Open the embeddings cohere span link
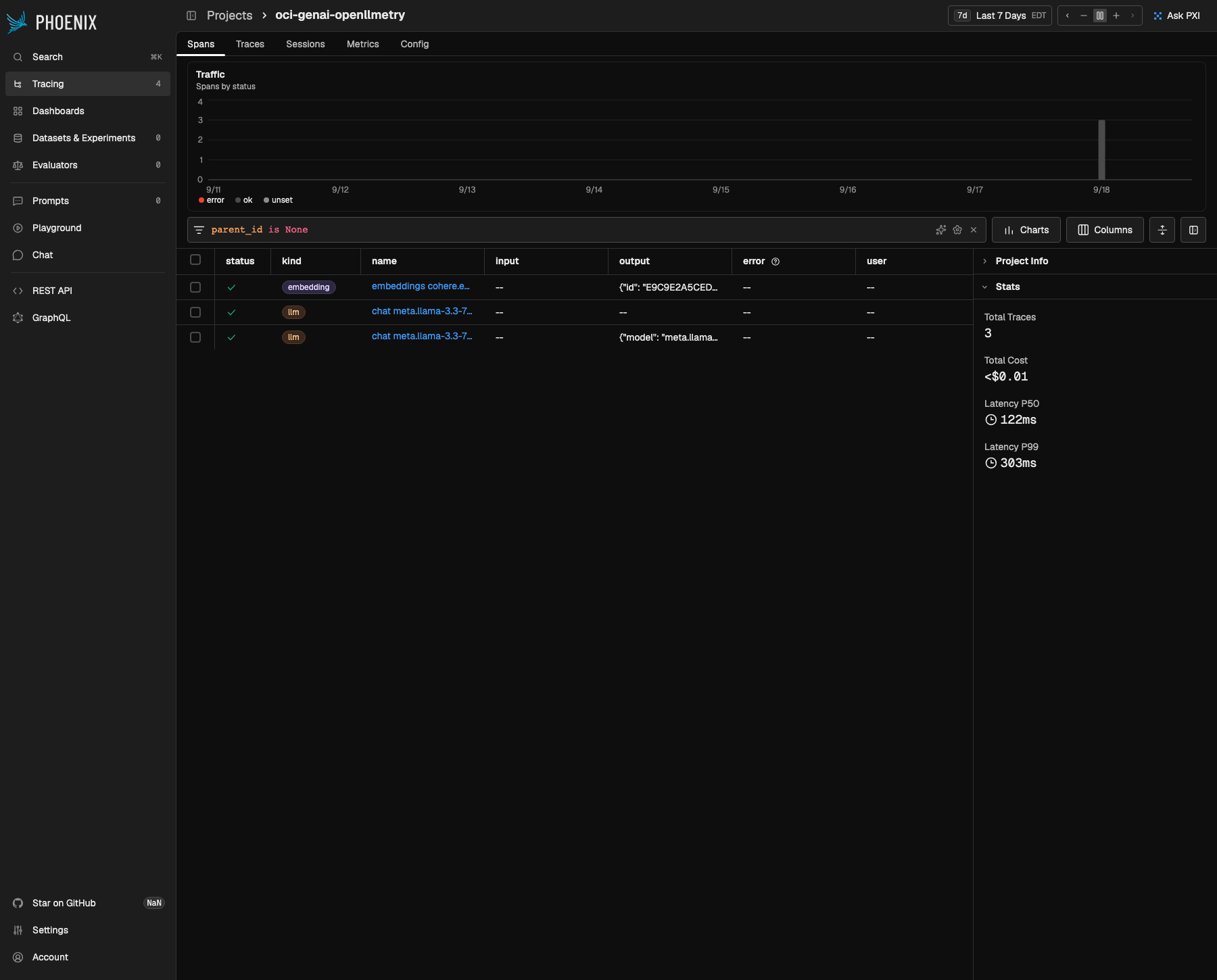This screenshot has width=1217, height=980. pos(421,287)
